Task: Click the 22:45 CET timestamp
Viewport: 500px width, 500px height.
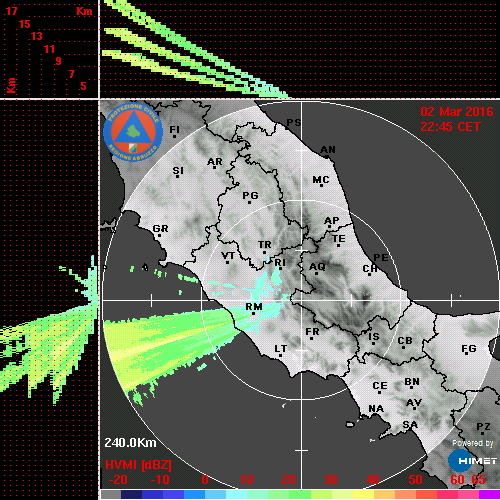Action: [450, 127]
